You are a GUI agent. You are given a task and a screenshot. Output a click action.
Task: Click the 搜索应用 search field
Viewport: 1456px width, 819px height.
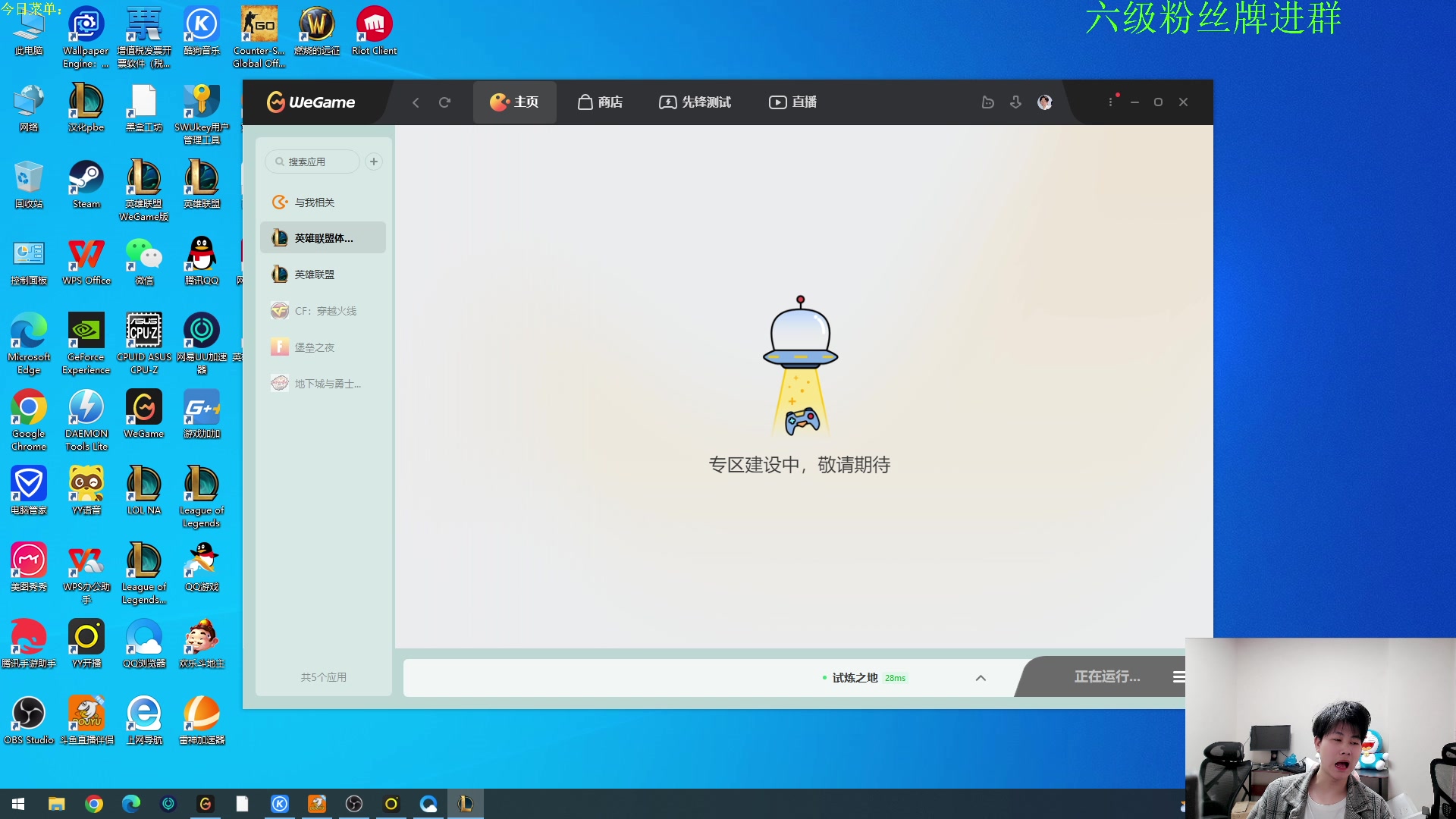point(312,162)
